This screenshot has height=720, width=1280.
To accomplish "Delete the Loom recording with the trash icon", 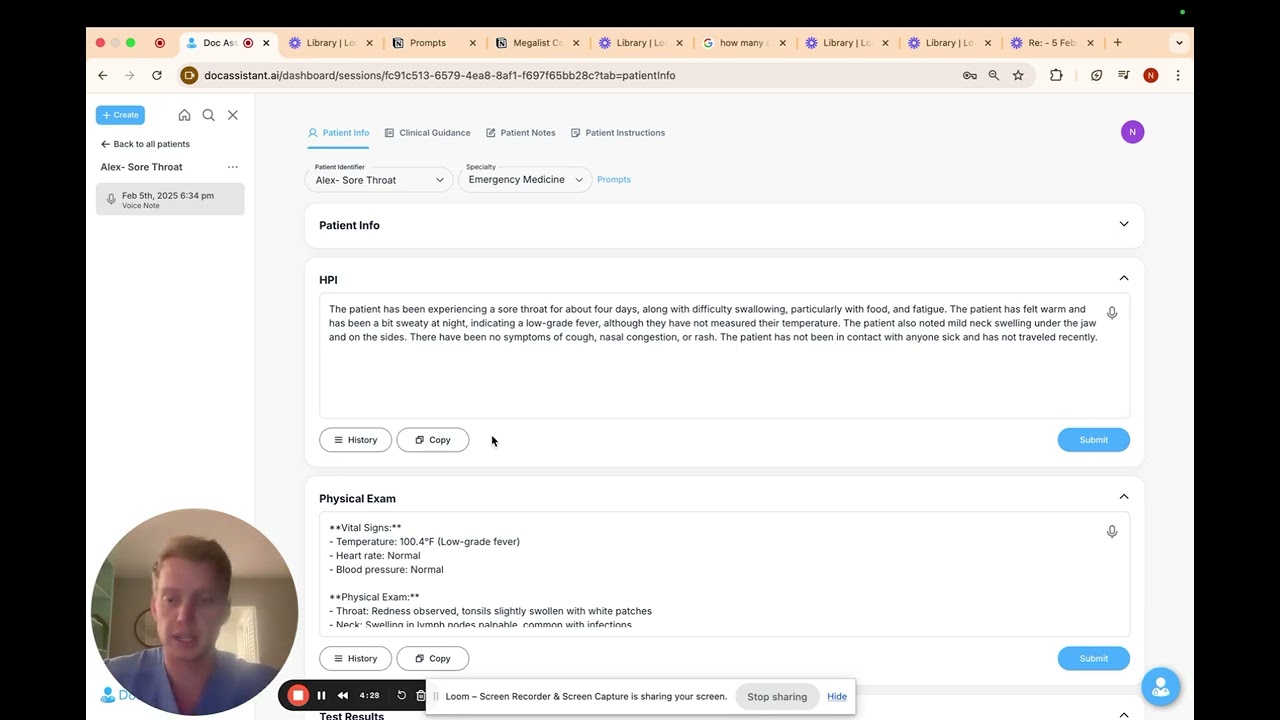I will click(420, 696).
